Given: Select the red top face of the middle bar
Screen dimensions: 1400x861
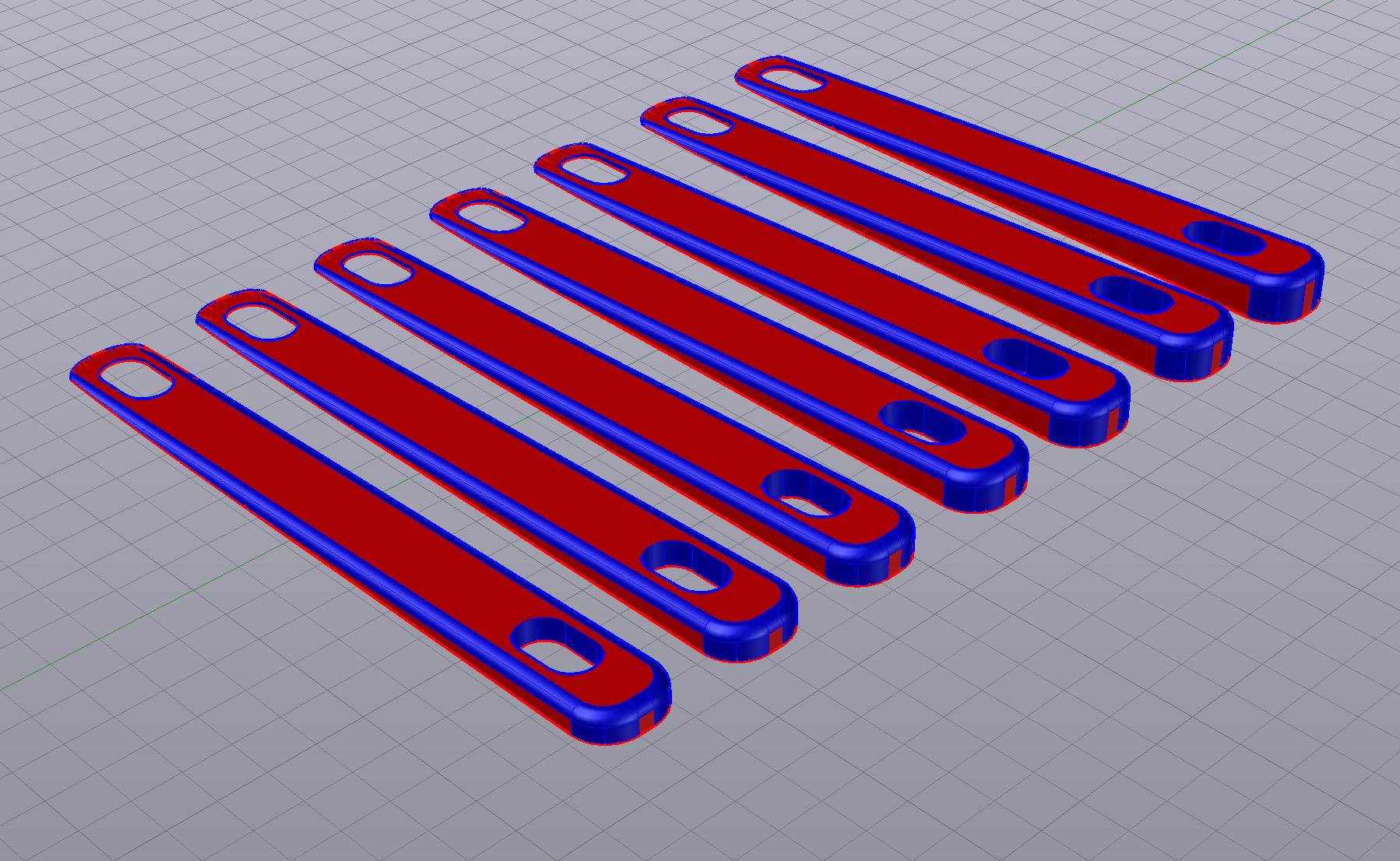Looking at the screenshot, I should pyautogui.click(x=701, y=318).
